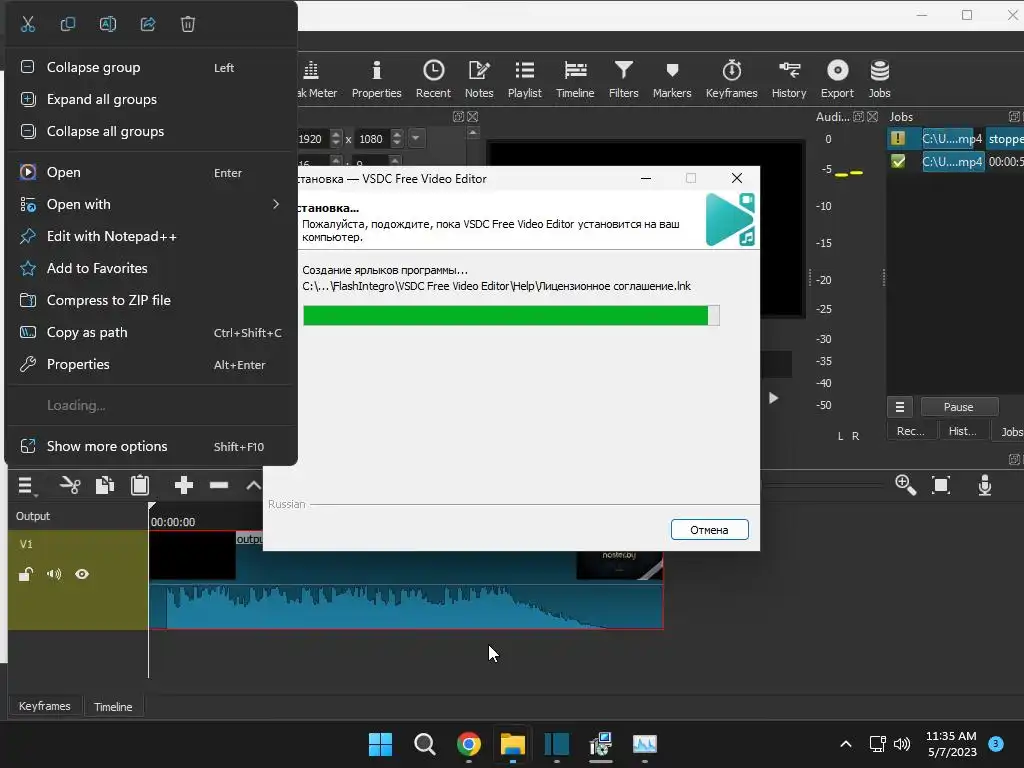
Task: Select Collapse all groups menu item
Action: pyautogui.click(x=150, y=131)
